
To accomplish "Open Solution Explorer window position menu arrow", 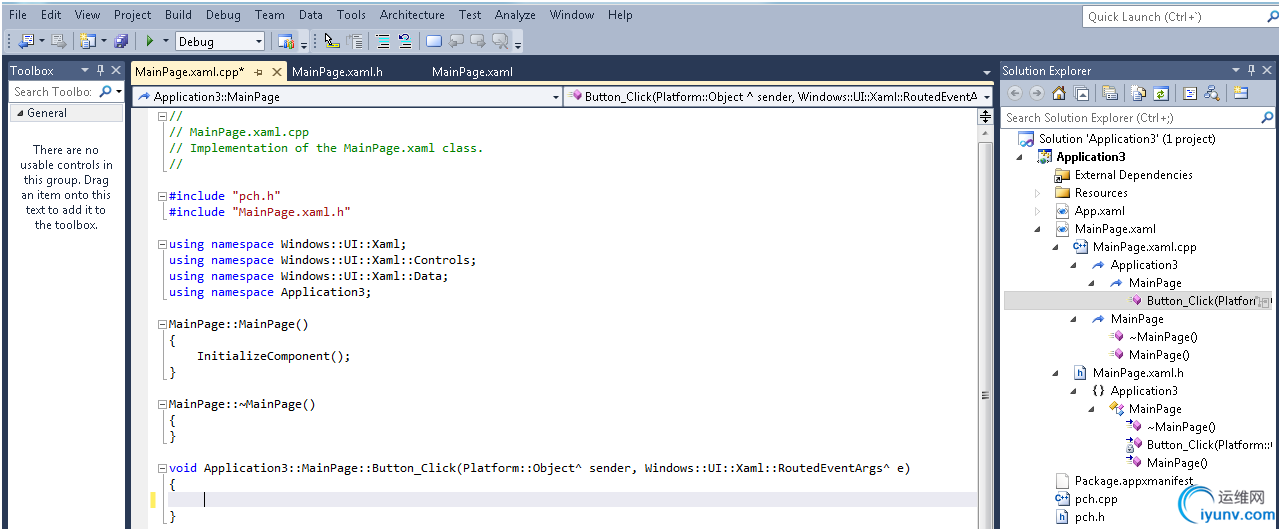I will coord(1236,70).
